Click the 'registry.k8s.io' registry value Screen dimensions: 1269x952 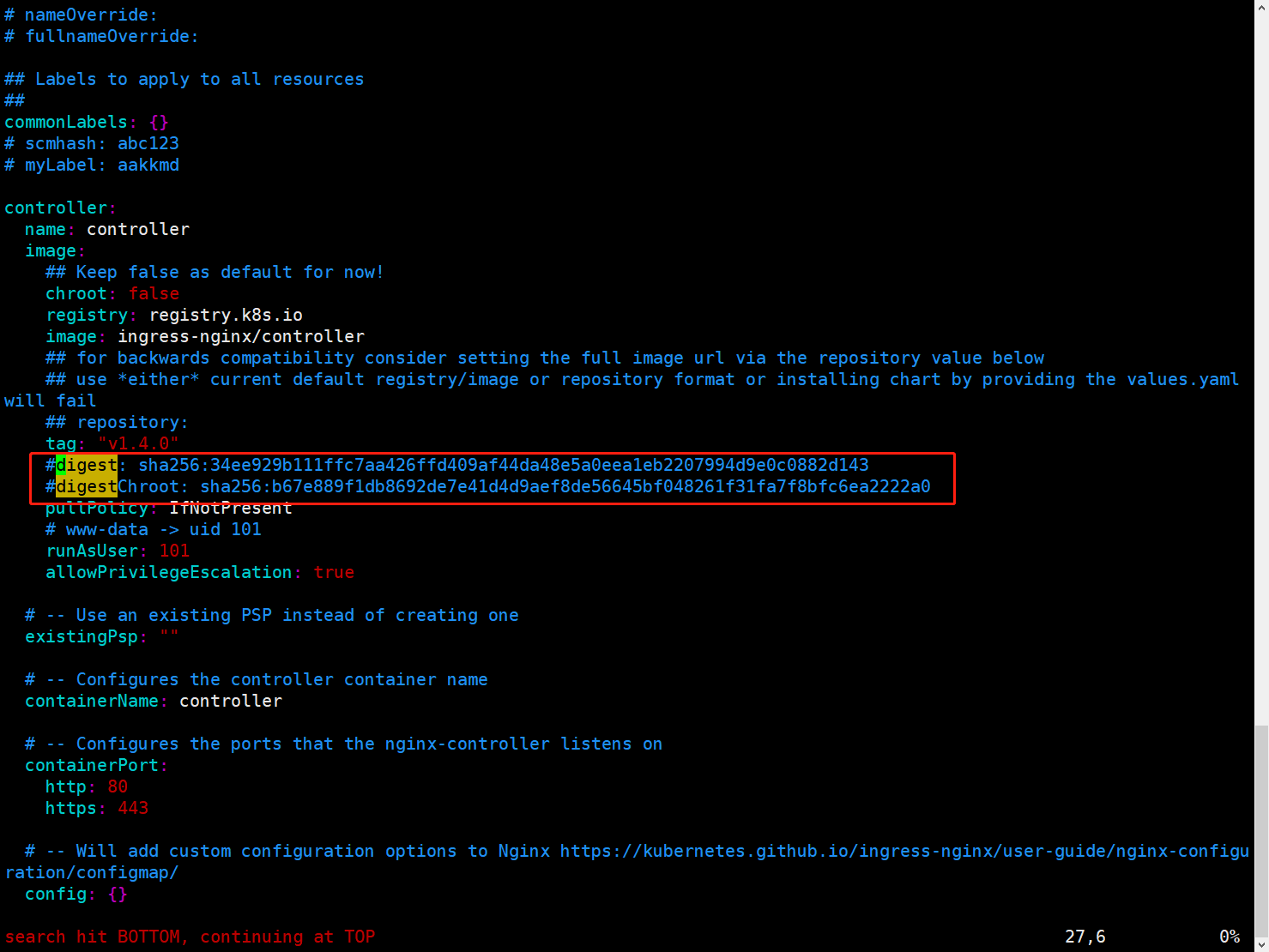[226, 315]
